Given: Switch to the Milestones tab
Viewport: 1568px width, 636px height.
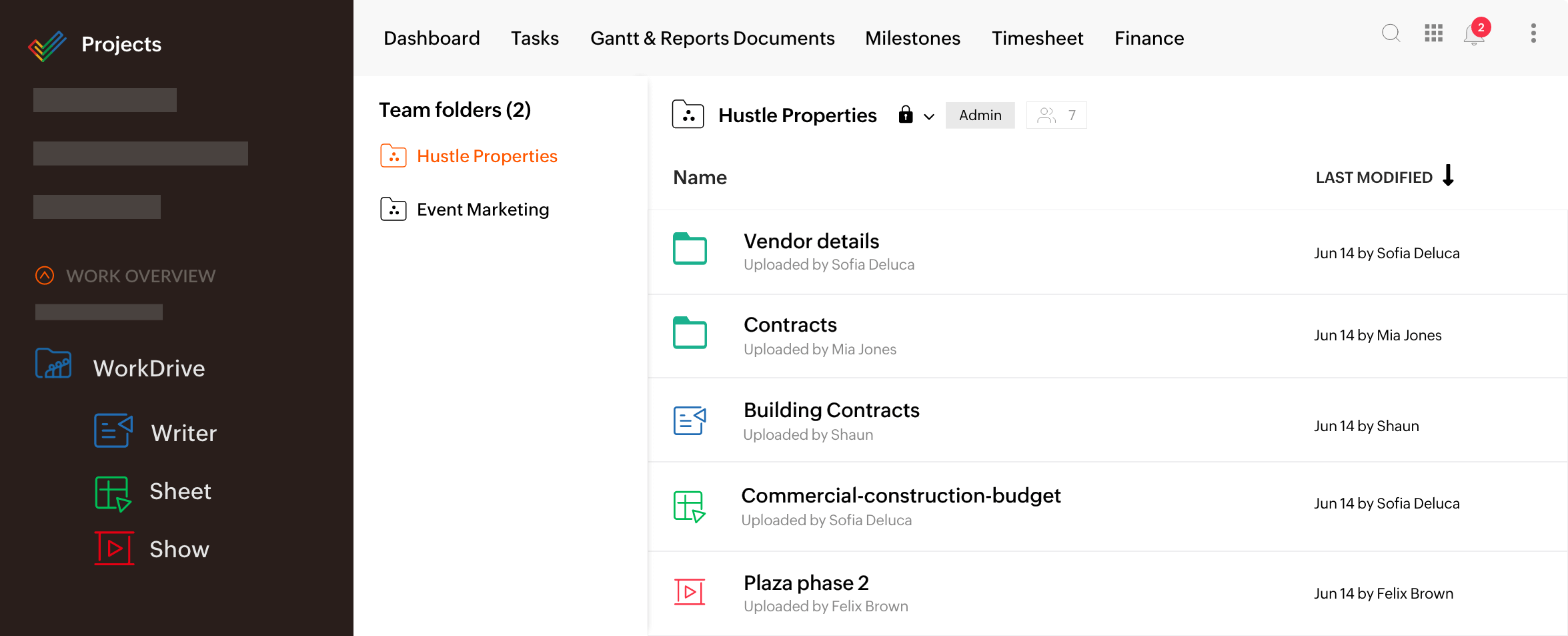Looking at the screenshot, I should tap(912, 38).
